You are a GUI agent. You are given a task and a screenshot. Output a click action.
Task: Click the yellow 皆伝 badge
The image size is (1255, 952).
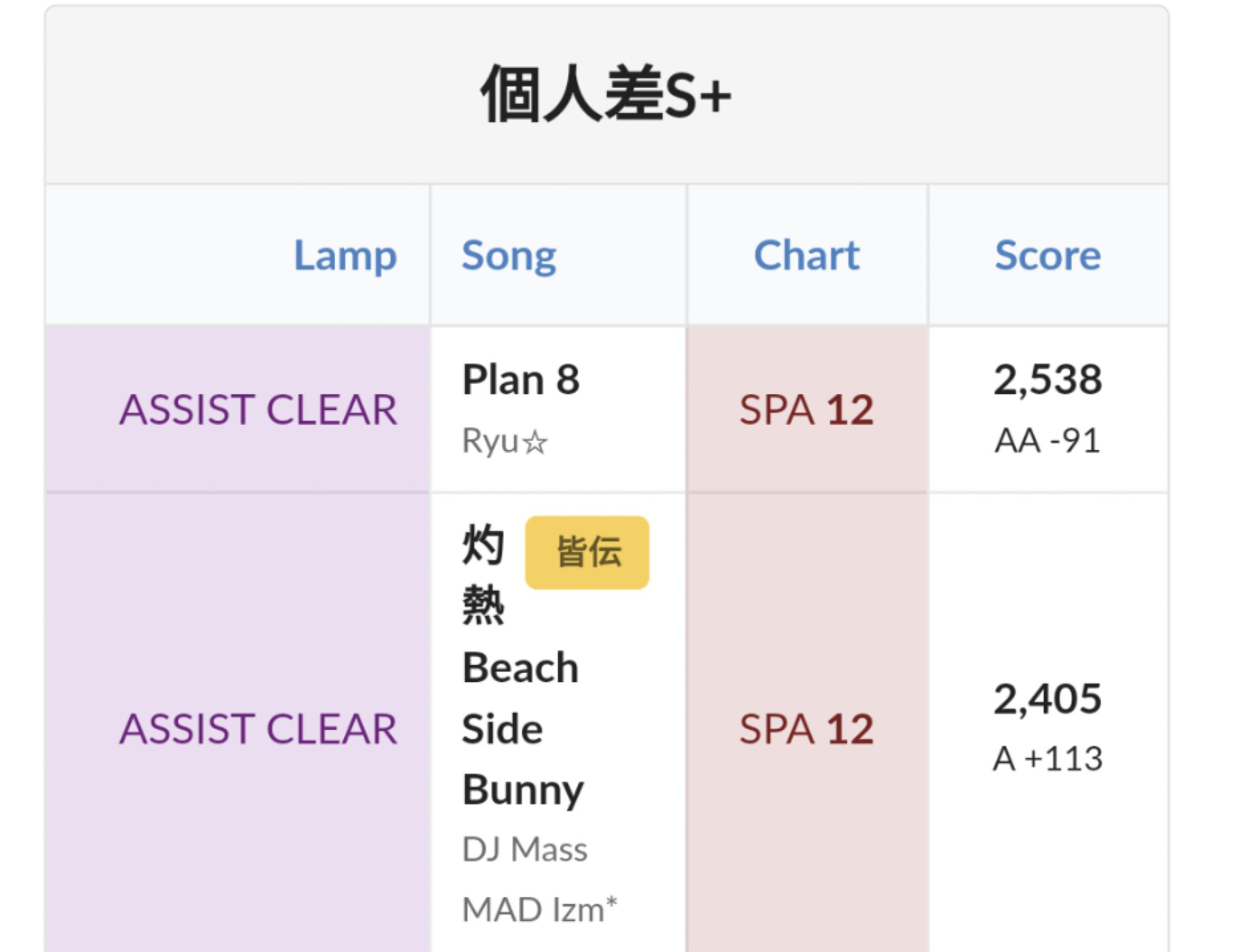click(x=587, y=552)
